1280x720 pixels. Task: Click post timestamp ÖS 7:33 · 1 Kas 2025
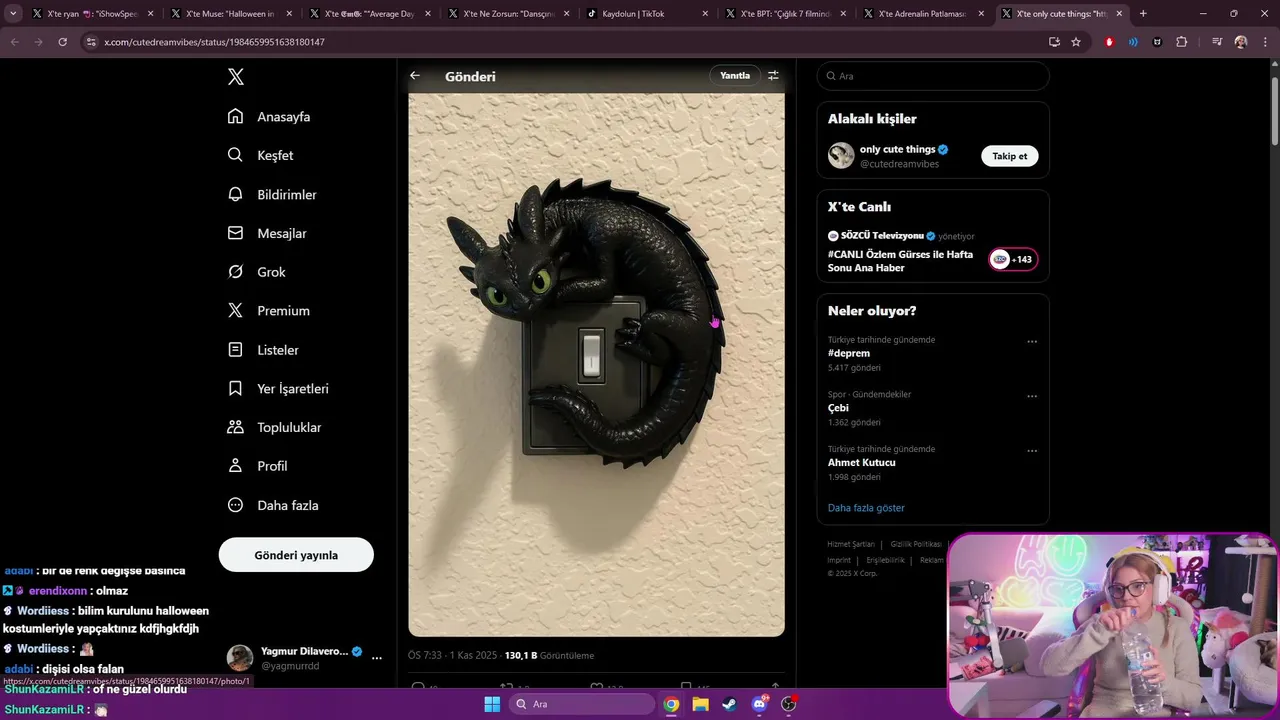coord(453,656)
